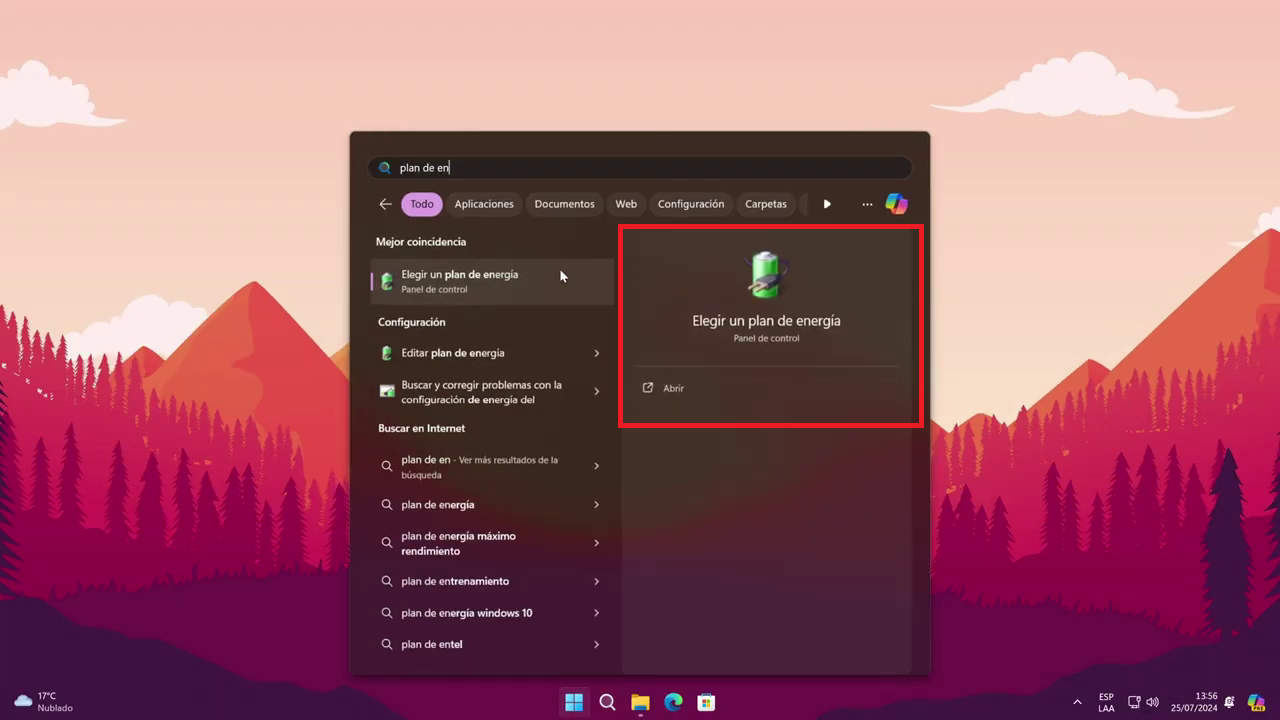Click the search magnifier in the search box

pyautogui.click(x=385, y=168)
